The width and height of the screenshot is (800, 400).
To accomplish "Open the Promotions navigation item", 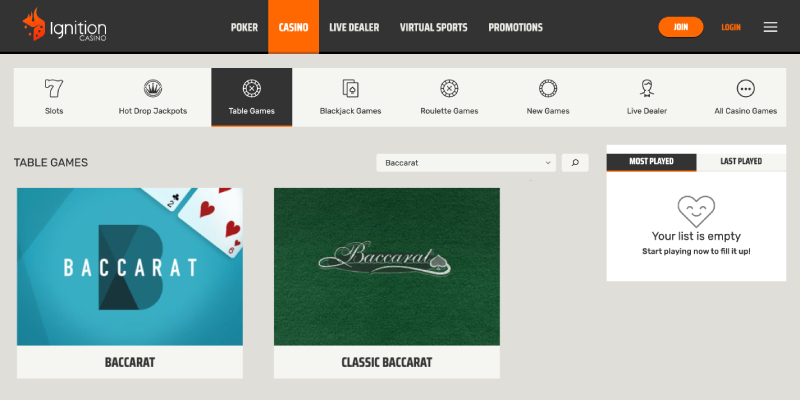I will 515,27.
